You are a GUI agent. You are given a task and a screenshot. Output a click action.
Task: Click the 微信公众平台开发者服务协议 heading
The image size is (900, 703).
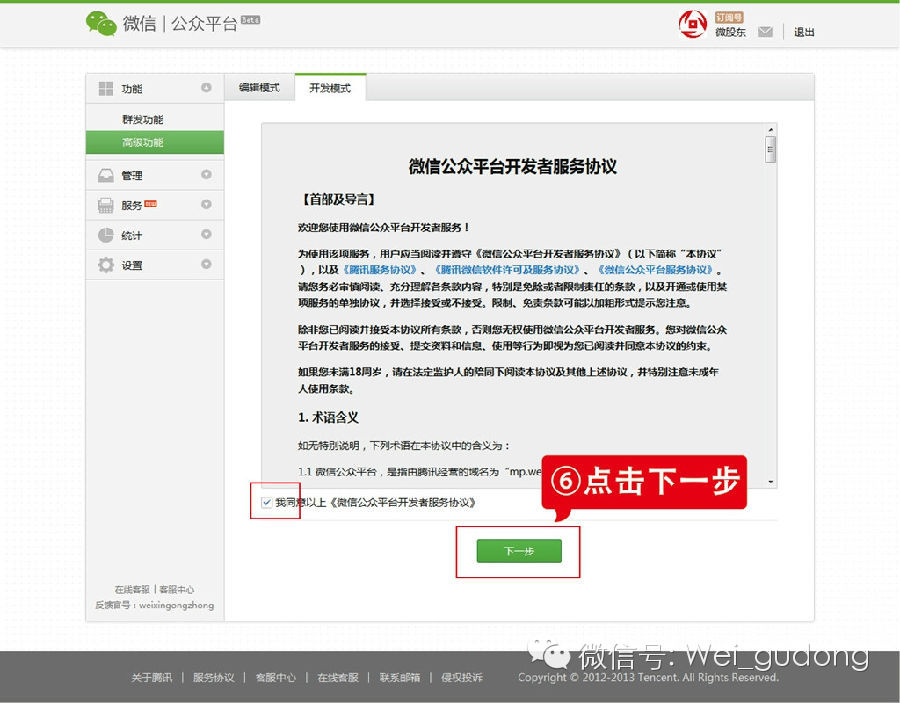tap(513, 166)
